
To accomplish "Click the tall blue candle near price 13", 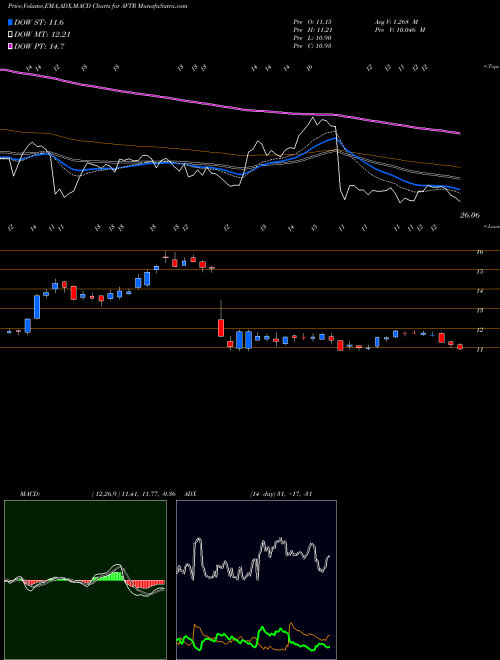I will tap(37, 306).
